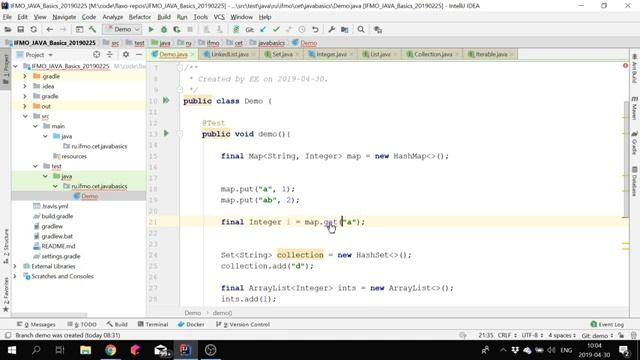Expand the .gradle folder
Screen dimensions: 640x360
(x=25, y=76)
